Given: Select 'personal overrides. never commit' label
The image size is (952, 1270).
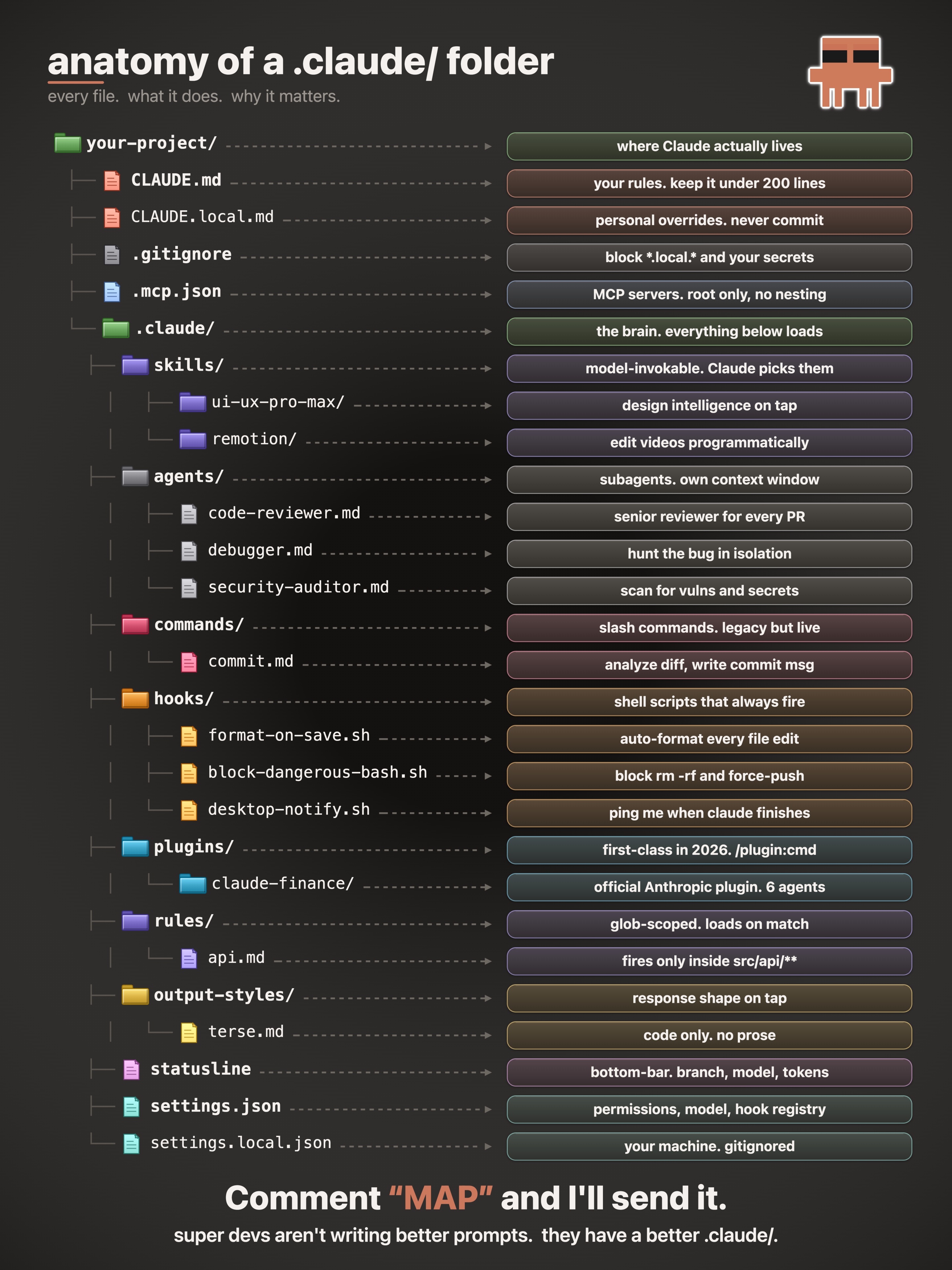Looking at the screenshot, I should [709, 221].
